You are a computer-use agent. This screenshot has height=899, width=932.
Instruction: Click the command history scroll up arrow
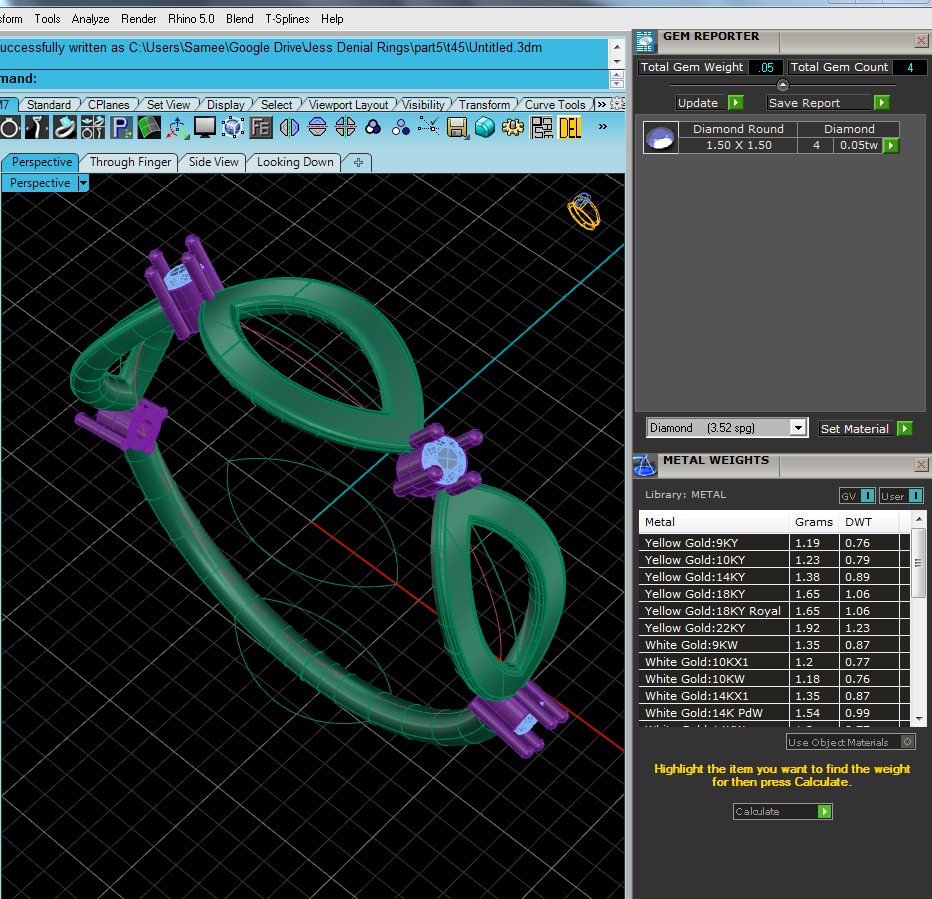[x=617, y=47]
